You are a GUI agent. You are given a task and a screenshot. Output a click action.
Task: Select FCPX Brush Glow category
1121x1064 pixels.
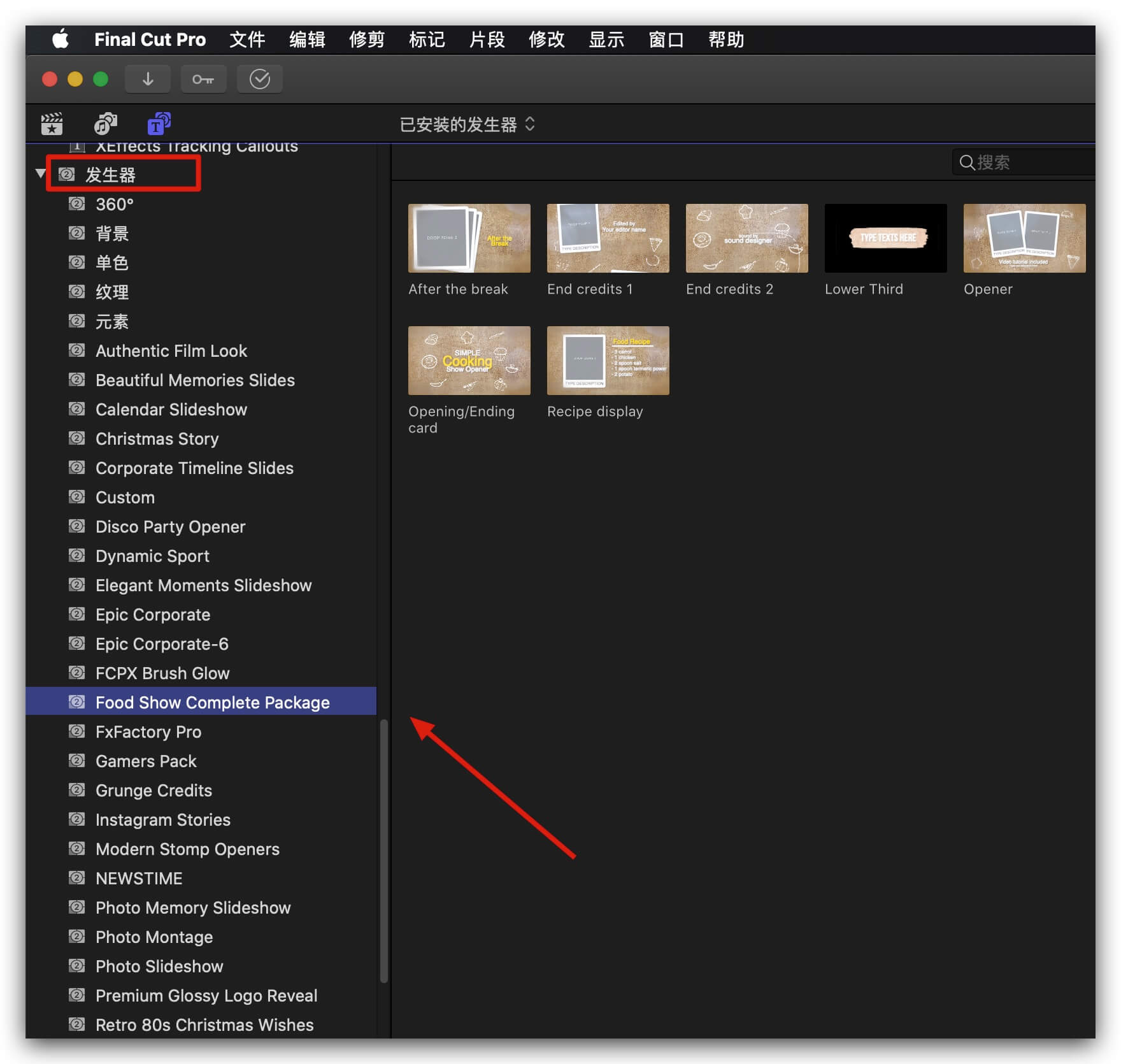(x=201, y=673)
